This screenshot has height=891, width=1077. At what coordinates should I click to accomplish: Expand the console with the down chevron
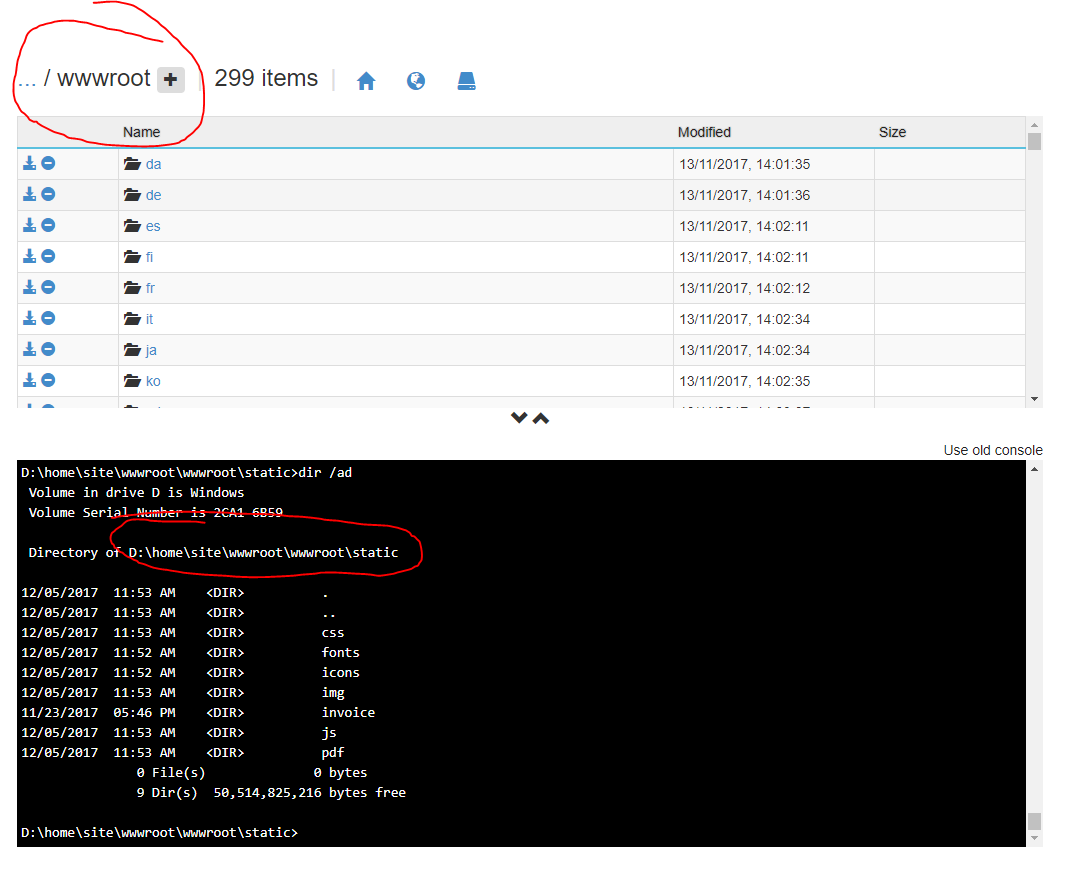(x=519, y=417)
